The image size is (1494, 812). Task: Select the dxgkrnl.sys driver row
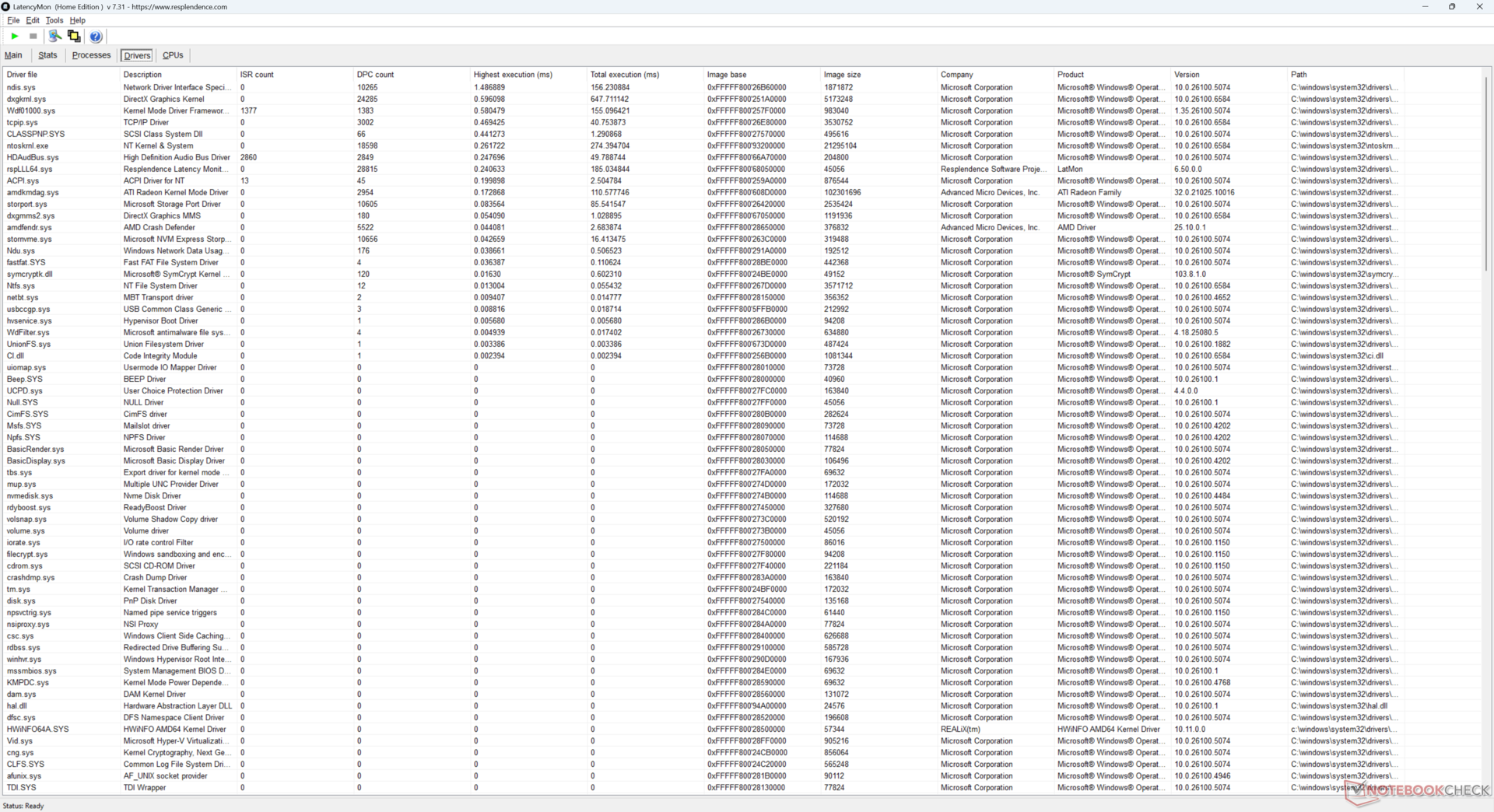[x=26, y=100]
